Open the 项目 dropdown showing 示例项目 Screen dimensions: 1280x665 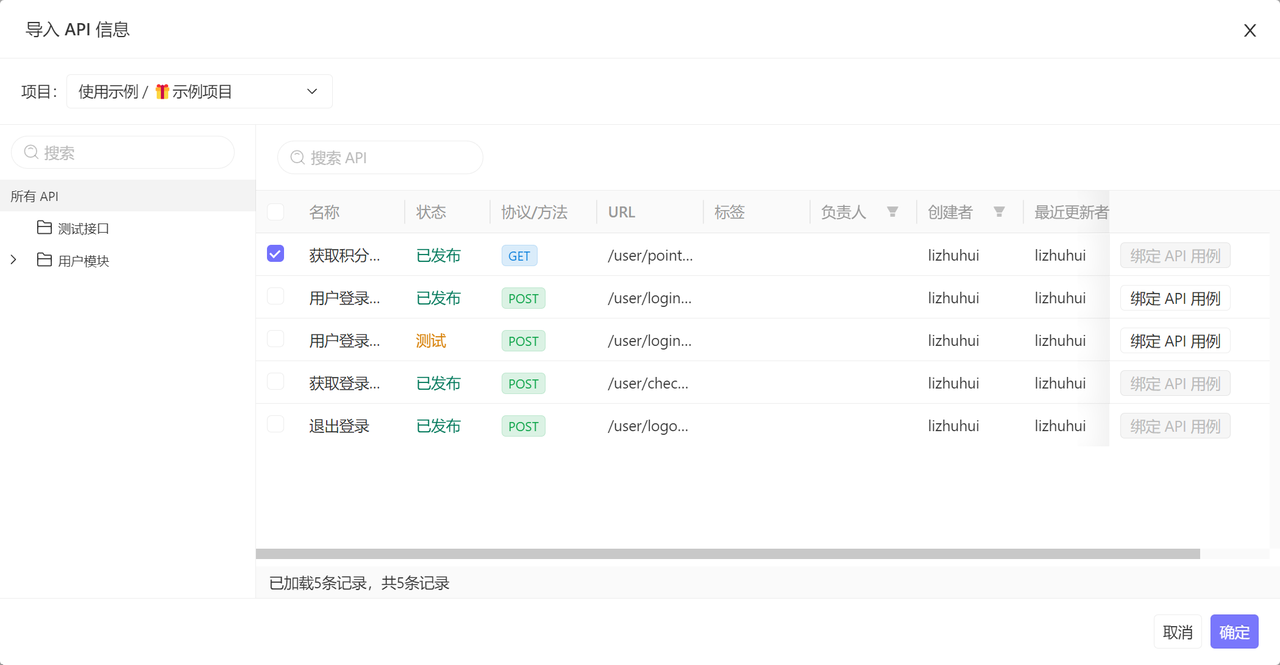point(199,91)
